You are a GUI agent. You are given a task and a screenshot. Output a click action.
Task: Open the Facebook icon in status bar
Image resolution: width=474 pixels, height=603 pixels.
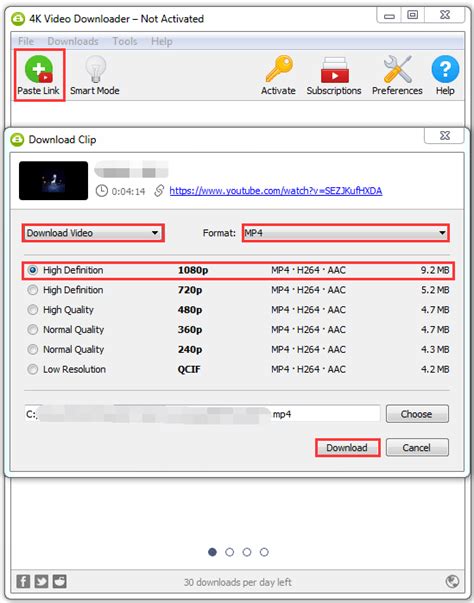click(x=23, y=581)
